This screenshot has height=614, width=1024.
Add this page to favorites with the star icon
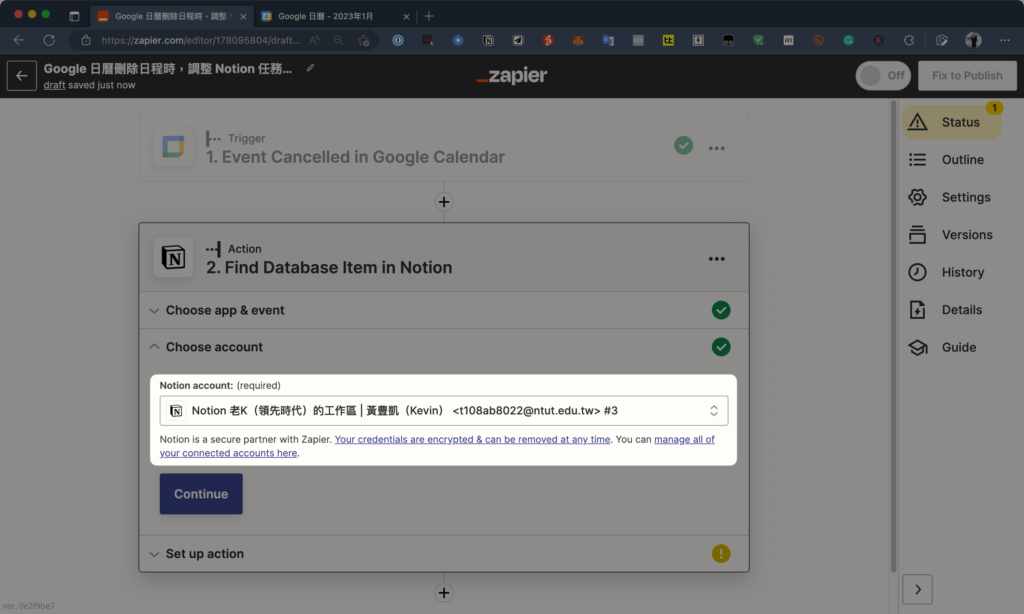(x=363, y=40)
